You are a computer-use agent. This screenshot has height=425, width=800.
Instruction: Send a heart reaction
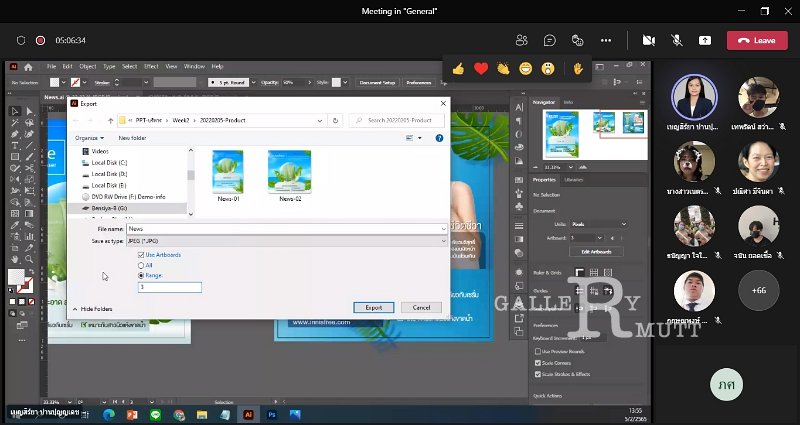481,68
